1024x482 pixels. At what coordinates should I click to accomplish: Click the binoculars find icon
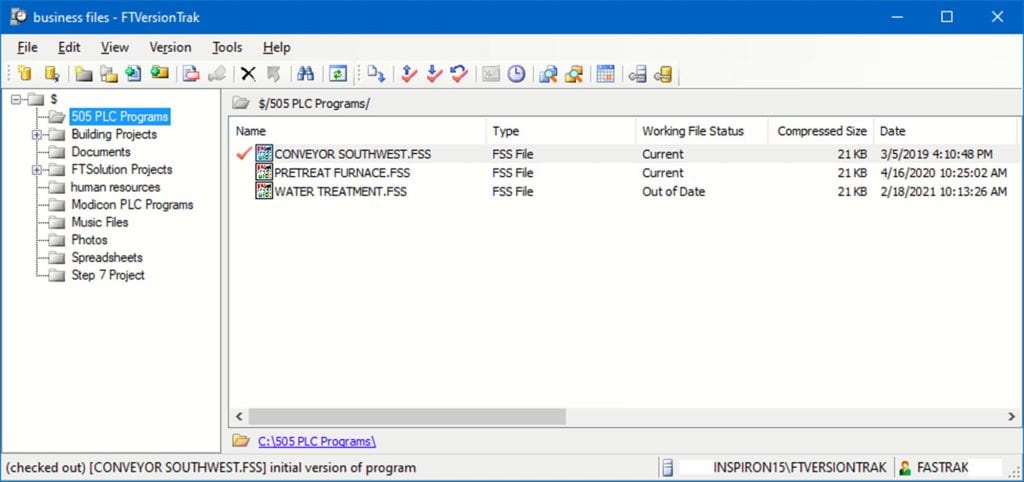point(306,74)
